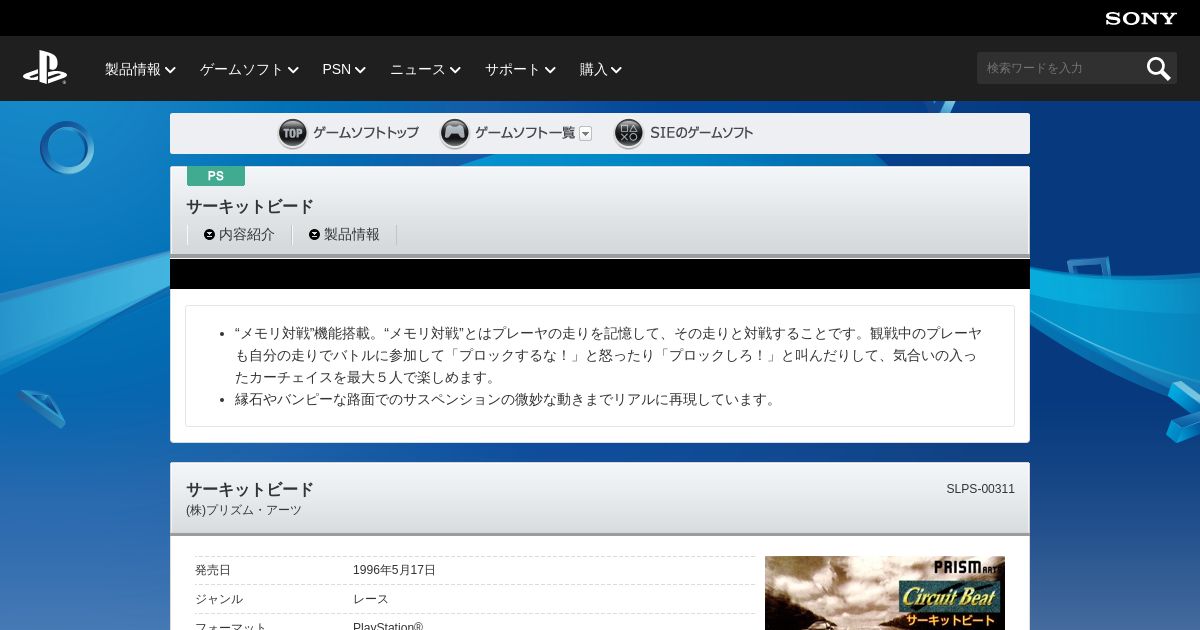Click the PlayStation logo icon
Screen dimensions: 1200x630
(45, 68)
